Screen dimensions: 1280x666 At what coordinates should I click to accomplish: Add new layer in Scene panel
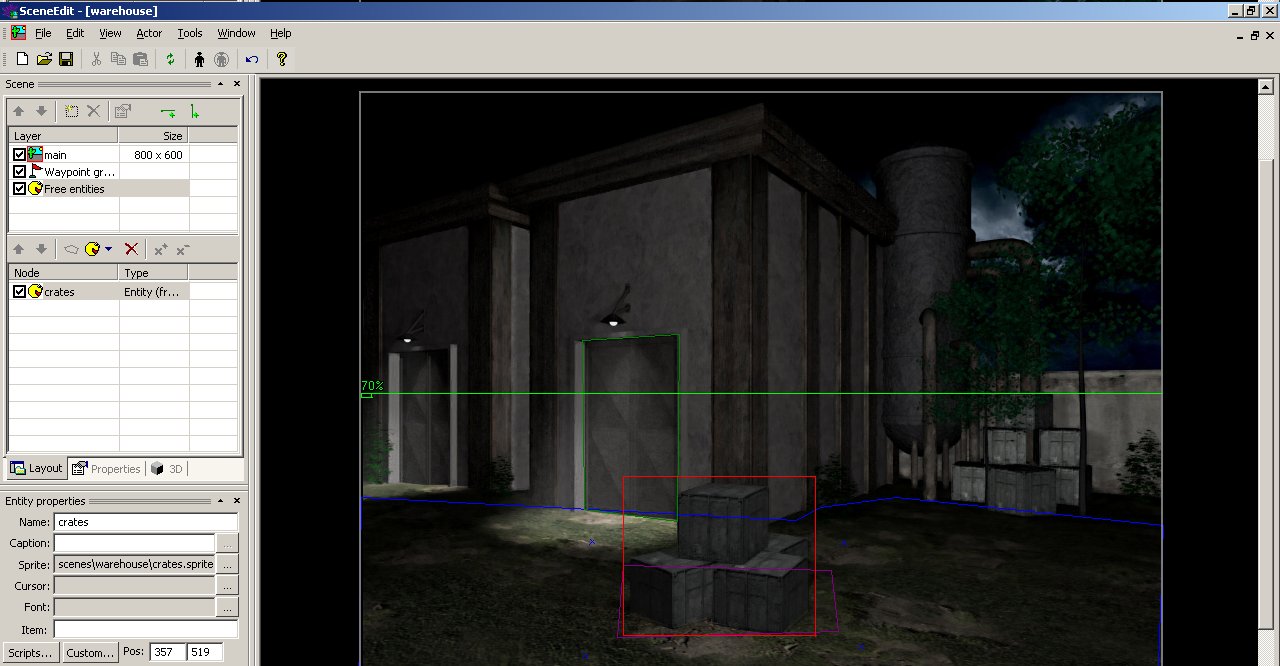(71, 111)
